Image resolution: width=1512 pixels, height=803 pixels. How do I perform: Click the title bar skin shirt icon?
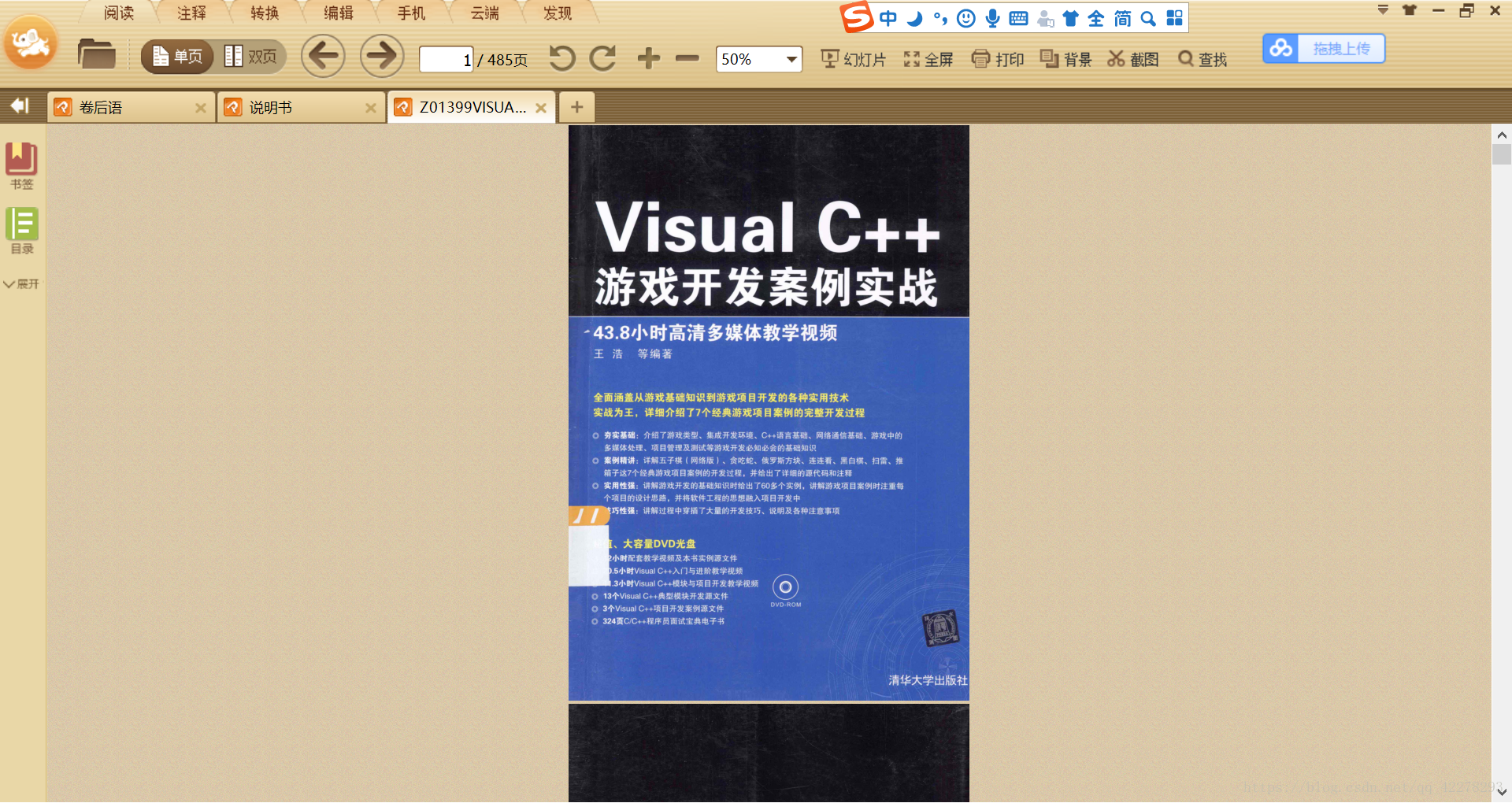(x=1410, y=10)
